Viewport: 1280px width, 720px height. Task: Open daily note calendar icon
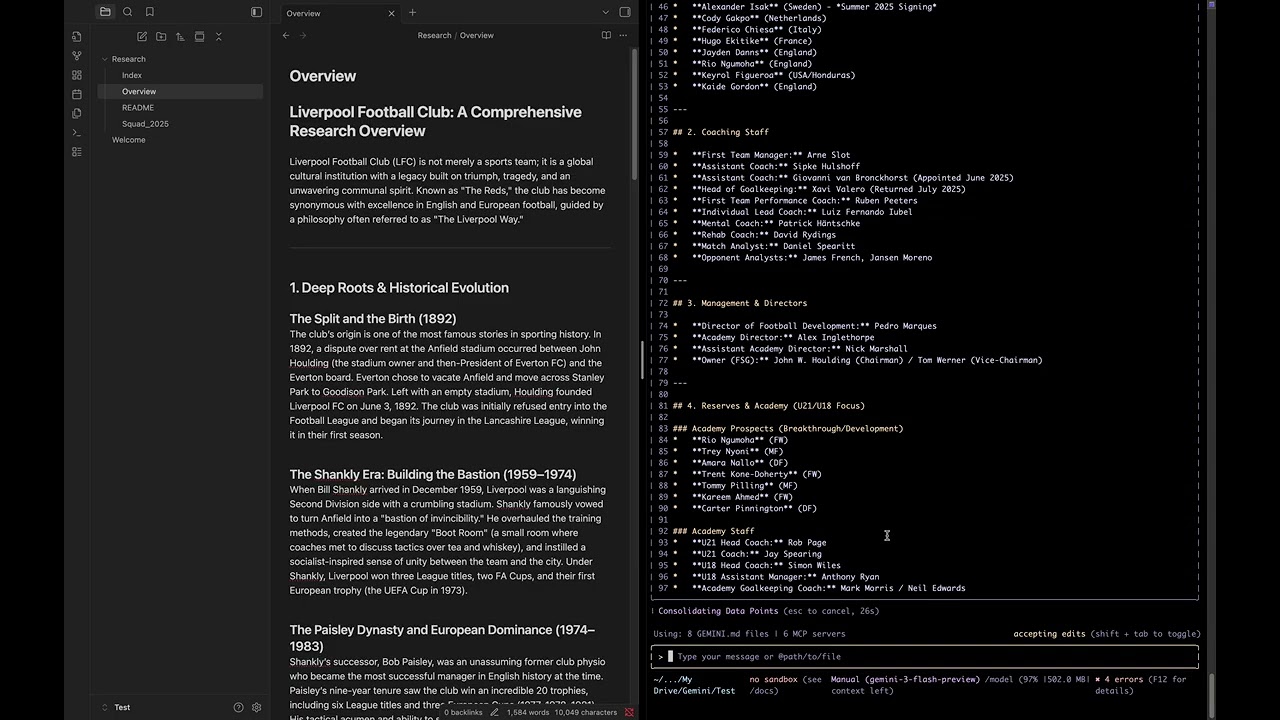tap(77, 94)
